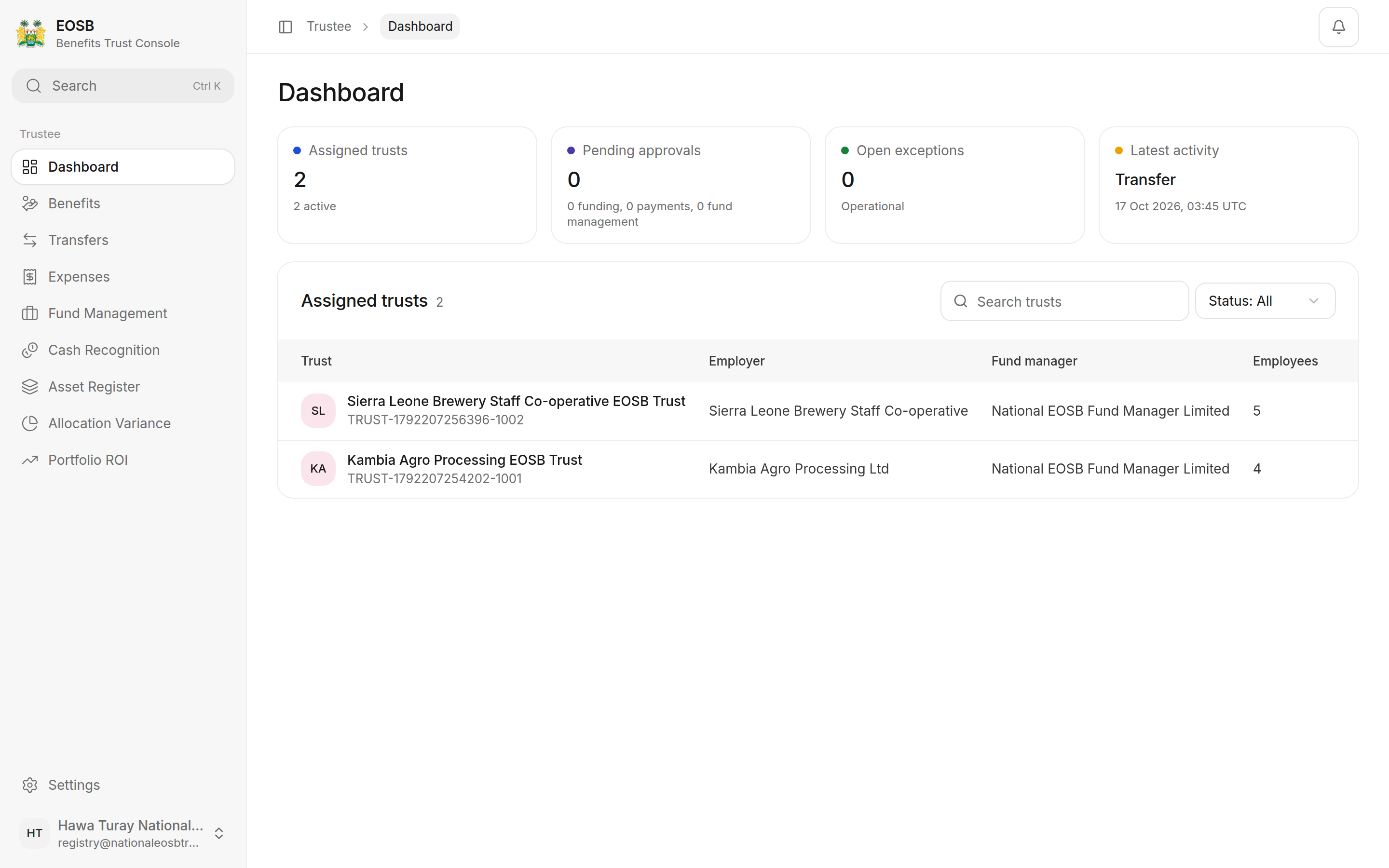Viewport: 1389px width, 868px height.
Task: Click the Assigned trusts summary card
Action: click(407, 186)
